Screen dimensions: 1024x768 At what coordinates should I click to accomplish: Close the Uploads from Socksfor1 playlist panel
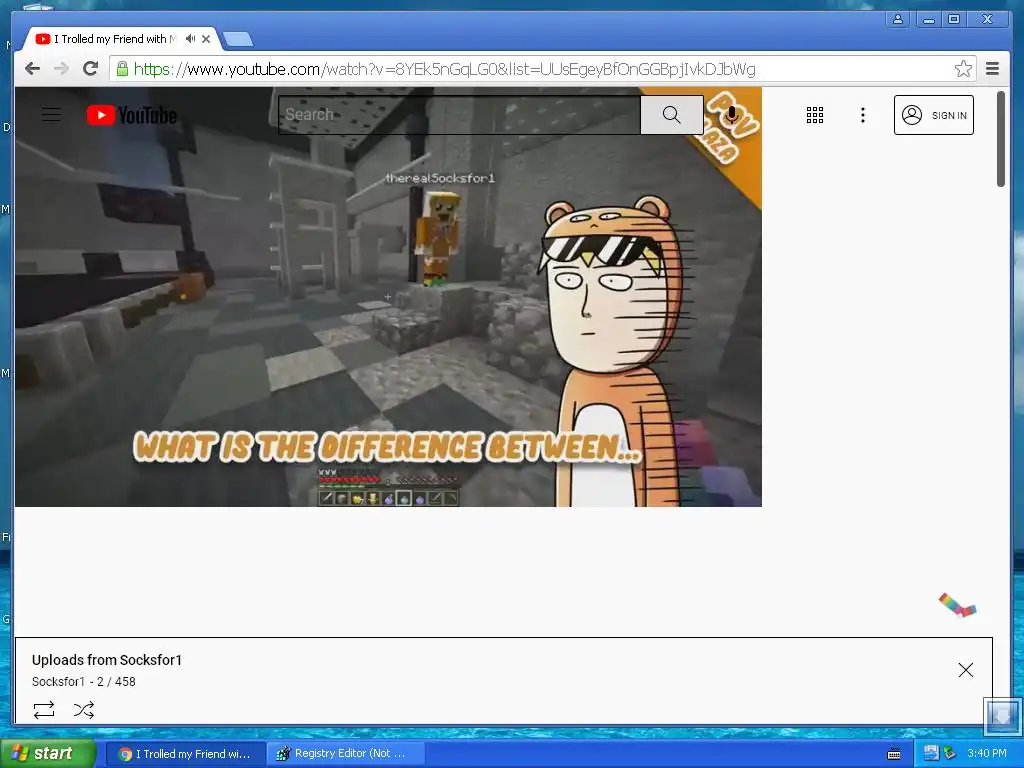click(x=965, y=670)
